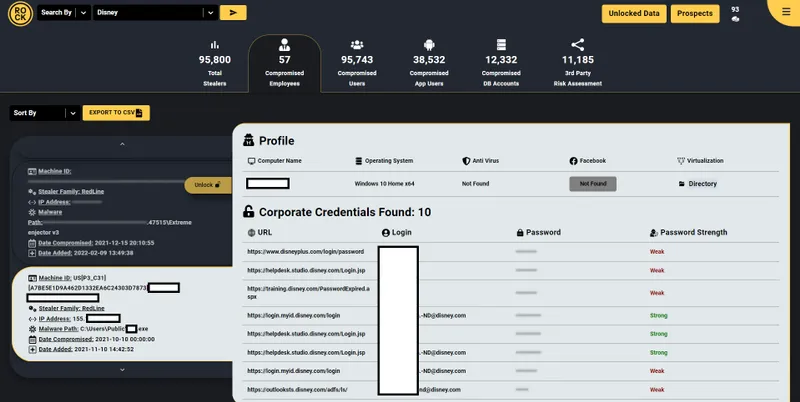Click the credits coins icon under 93

(x=735, y=19)
